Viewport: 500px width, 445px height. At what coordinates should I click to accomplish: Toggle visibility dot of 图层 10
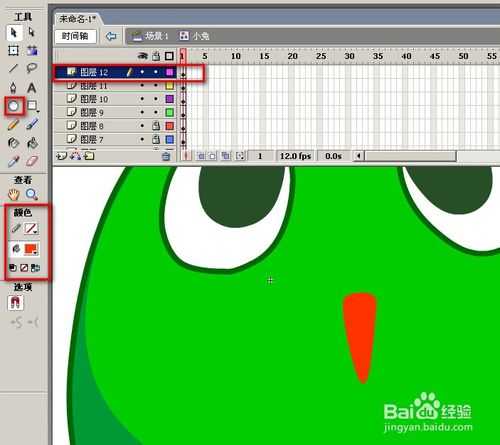click(x=142, y=99)
